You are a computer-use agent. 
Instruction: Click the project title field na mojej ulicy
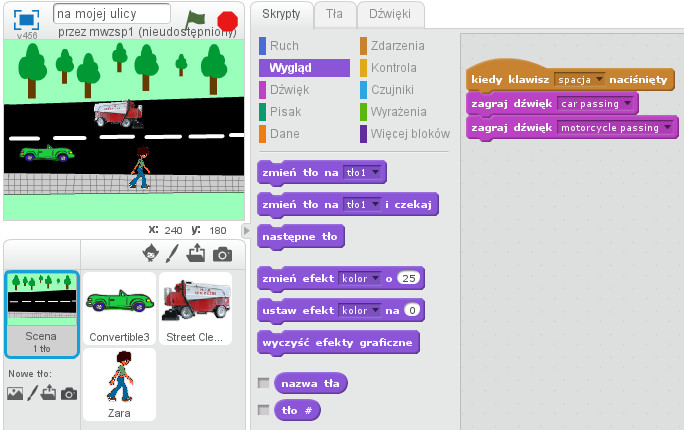pyautogui.click(x=112, y=14)
